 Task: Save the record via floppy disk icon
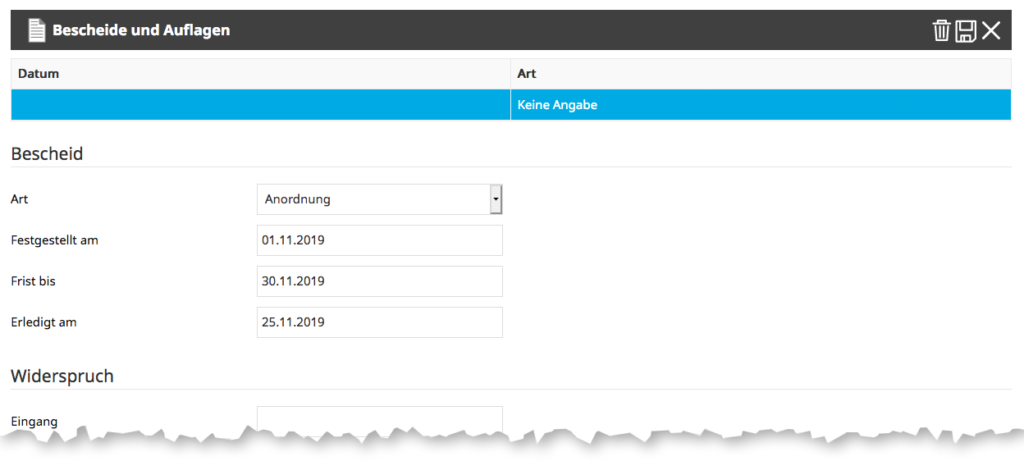pyautogui.click(x=966, y=31)
